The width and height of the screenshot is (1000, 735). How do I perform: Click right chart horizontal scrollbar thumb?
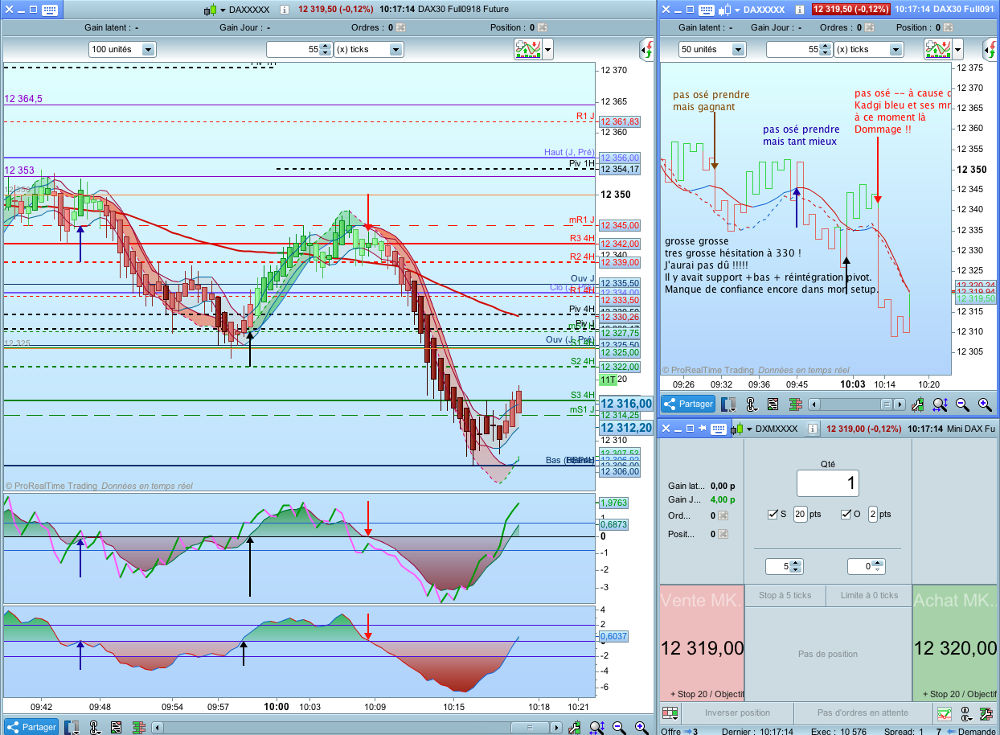click(x=886, y=405)
